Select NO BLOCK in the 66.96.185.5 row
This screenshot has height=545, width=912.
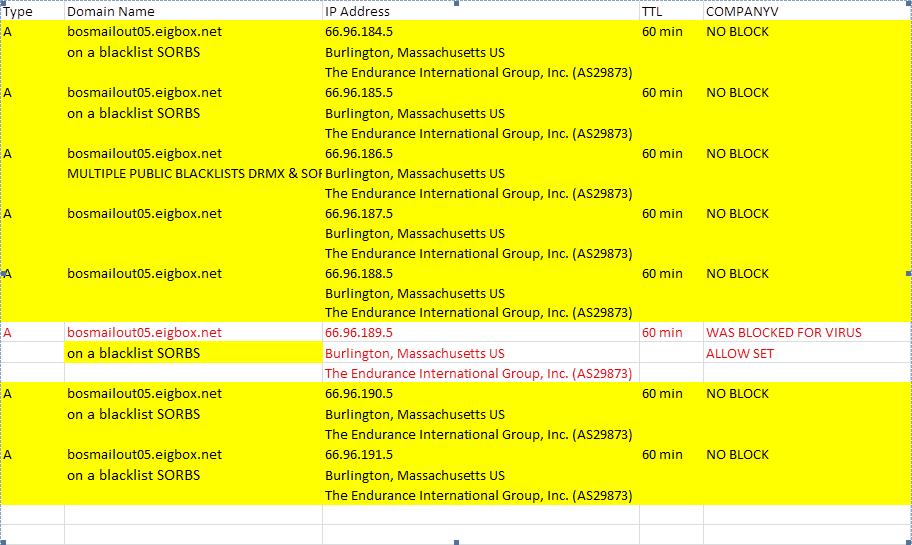(x=807, y=92)
